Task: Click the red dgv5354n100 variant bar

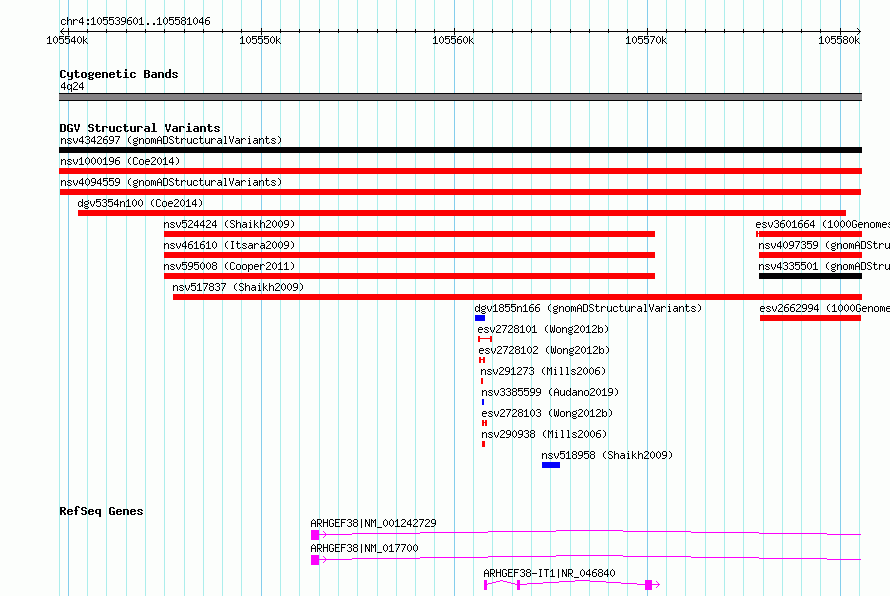Action: pyautogui.click(x=461, y=213)
